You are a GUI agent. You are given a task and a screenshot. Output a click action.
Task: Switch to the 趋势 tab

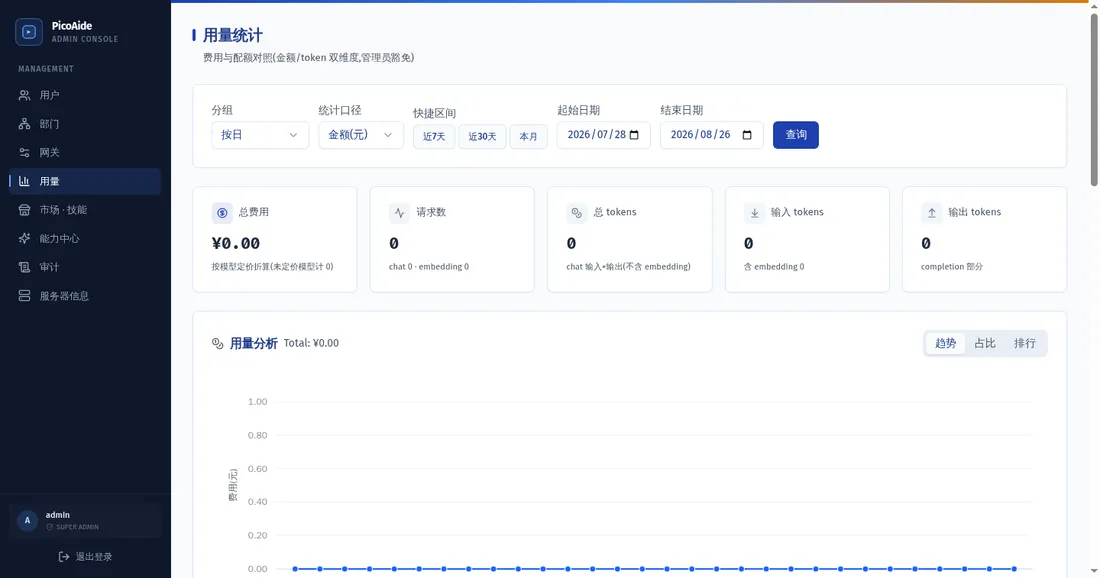tap(946, 344)
